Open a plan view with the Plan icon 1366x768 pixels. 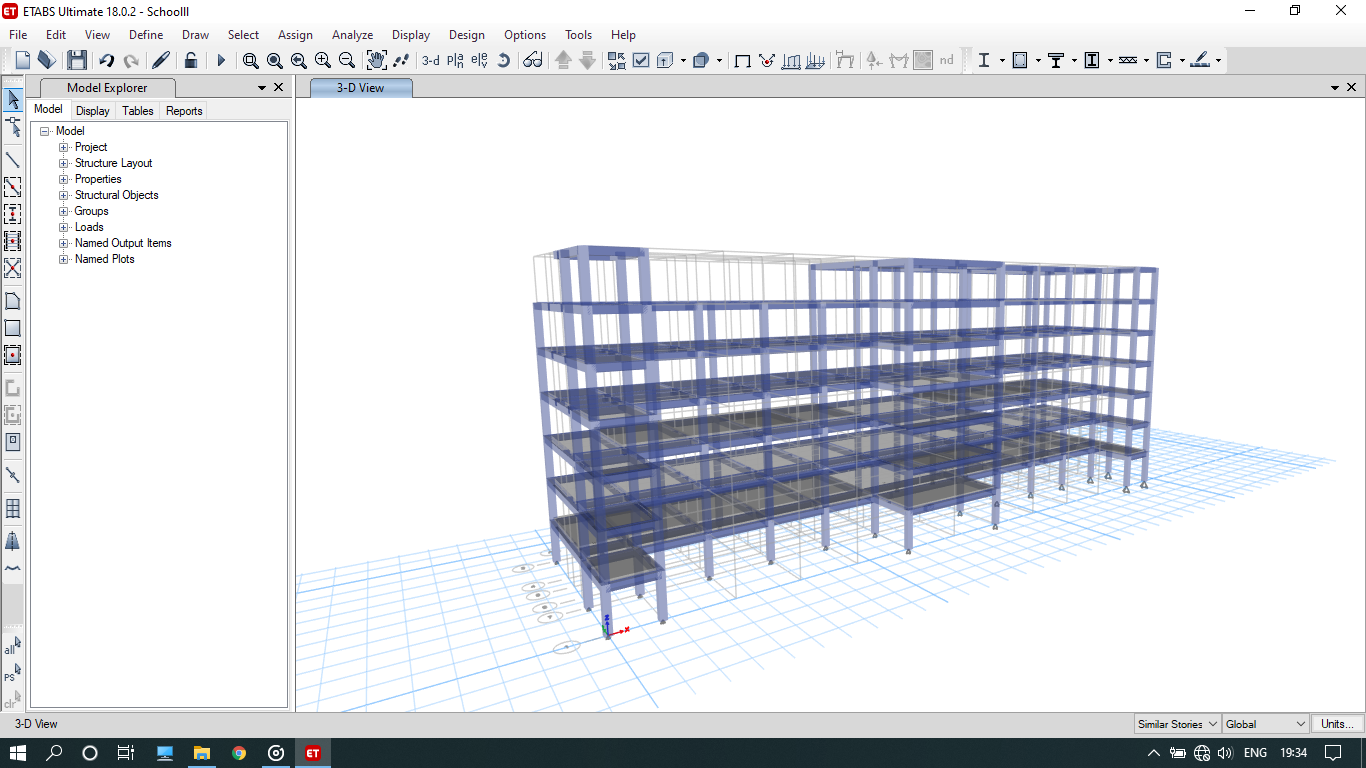pyautogui.click(x=454, y=60)
